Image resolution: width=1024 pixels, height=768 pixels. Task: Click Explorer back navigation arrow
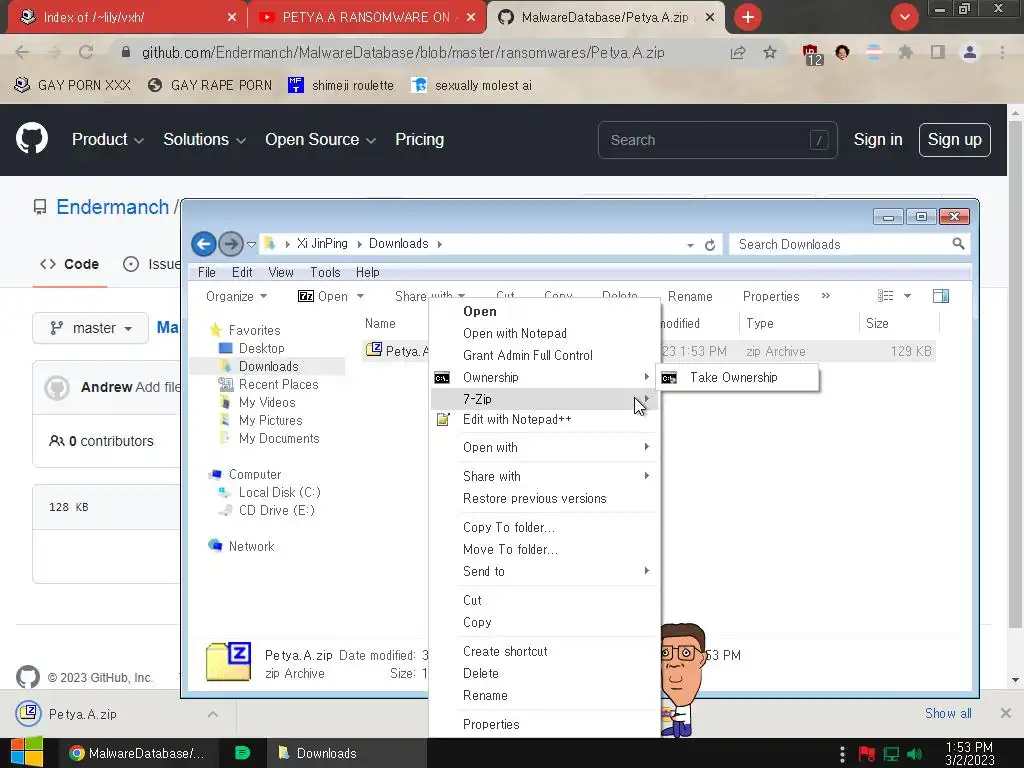click(204, 244)
